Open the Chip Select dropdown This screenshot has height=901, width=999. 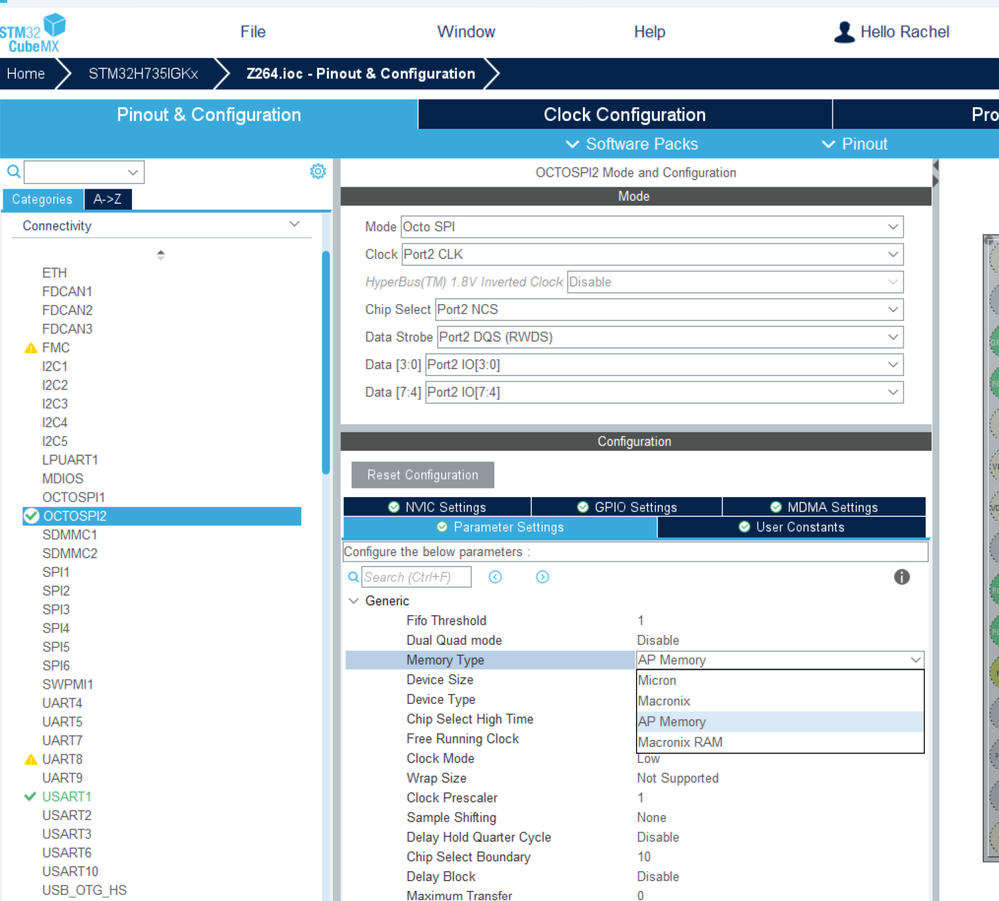pos(669,310)
